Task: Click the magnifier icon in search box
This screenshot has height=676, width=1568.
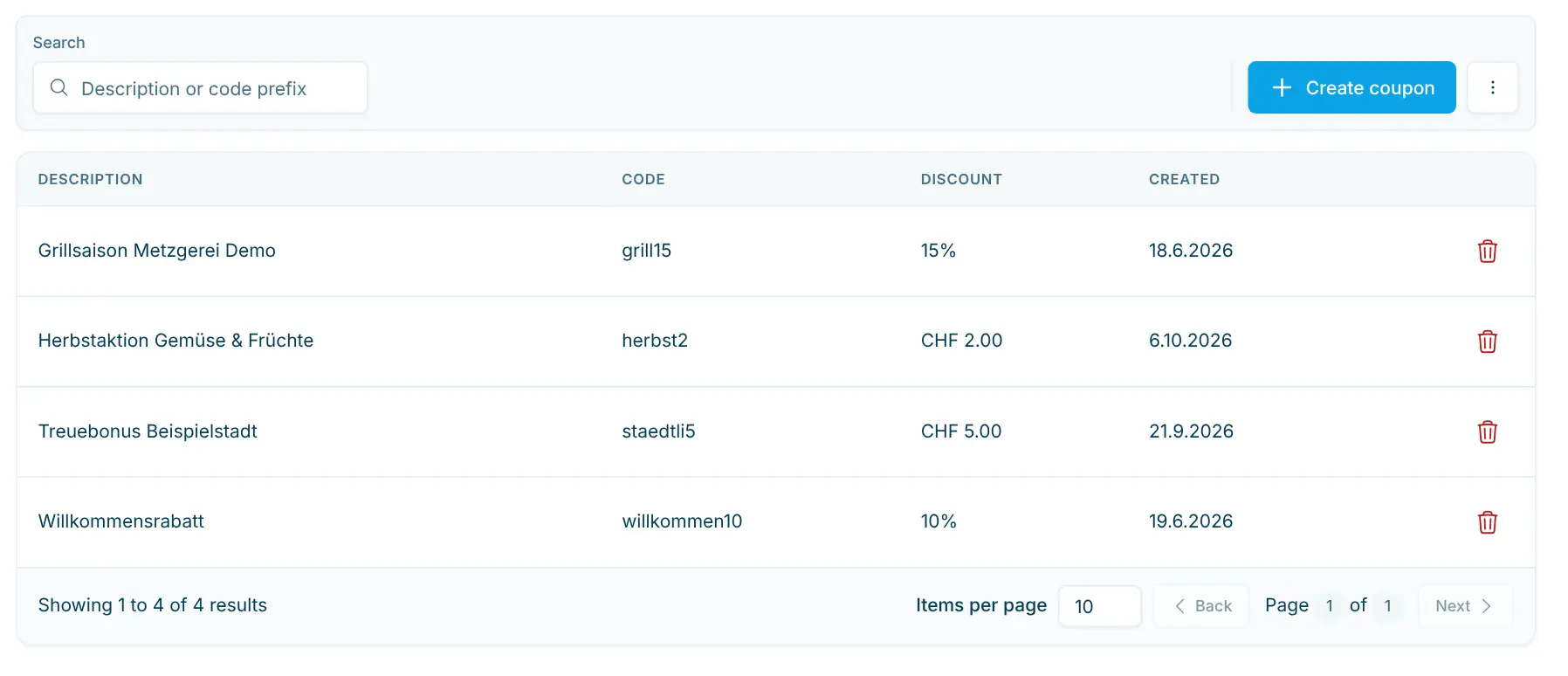Action: [58, 87]
